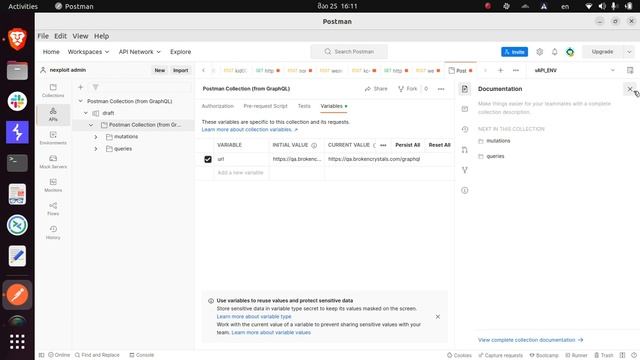Open the tab bar more options ellipsis
The height and width of the screenshot is (360, 640).
click(516, 70)
